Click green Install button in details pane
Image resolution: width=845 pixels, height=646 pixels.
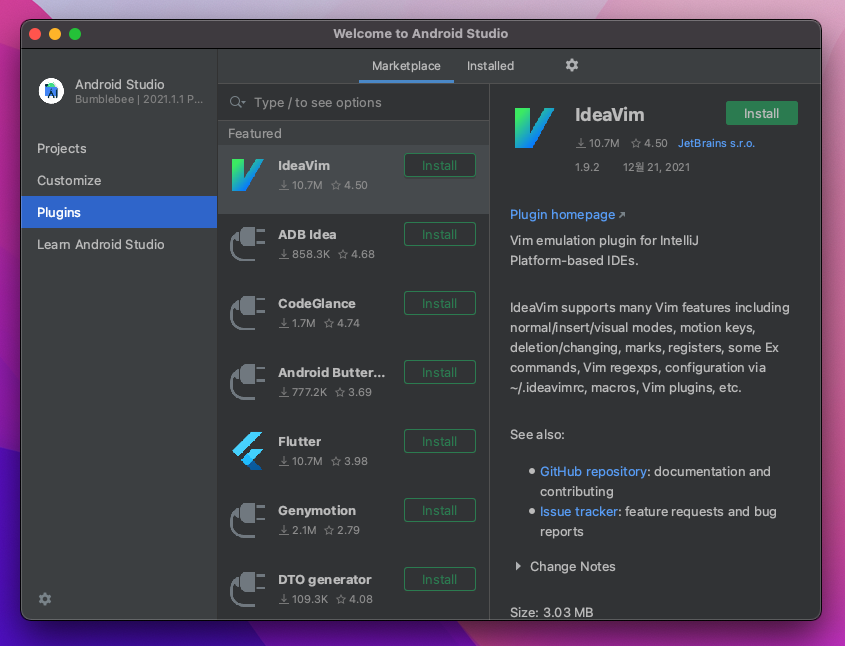point(761,113)
